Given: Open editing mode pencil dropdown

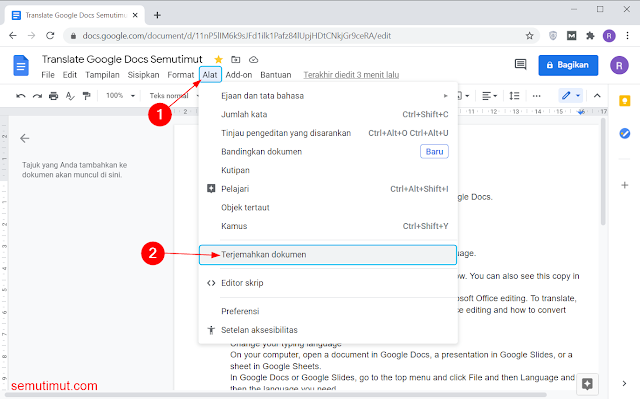Looking at the screenshot, I should point(571,96).
